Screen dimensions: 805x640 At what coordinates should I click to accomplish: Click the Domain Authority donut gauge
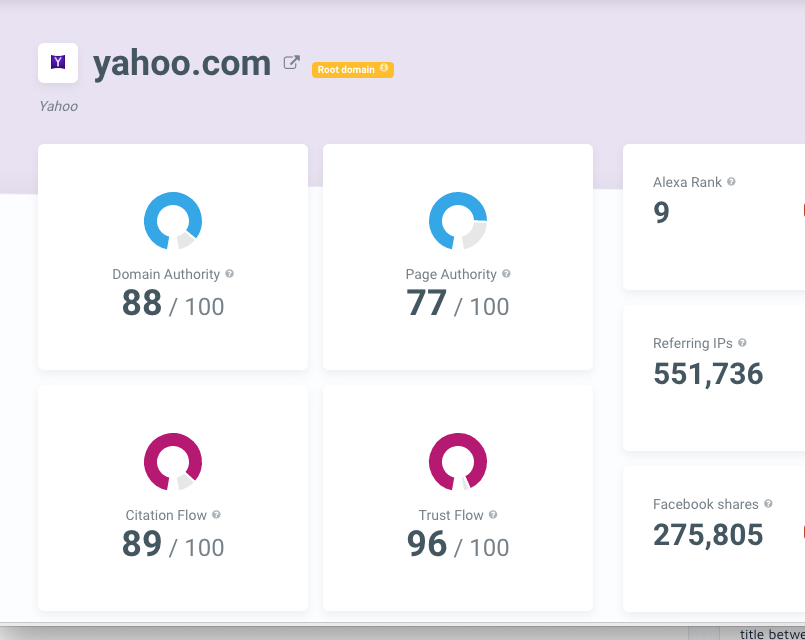coord(172,220)
